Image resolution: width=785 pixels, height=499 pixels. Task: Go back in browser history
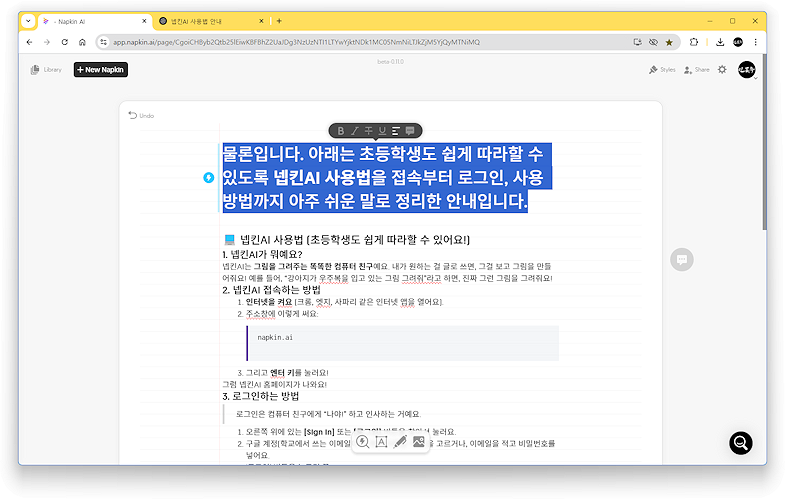30,42
